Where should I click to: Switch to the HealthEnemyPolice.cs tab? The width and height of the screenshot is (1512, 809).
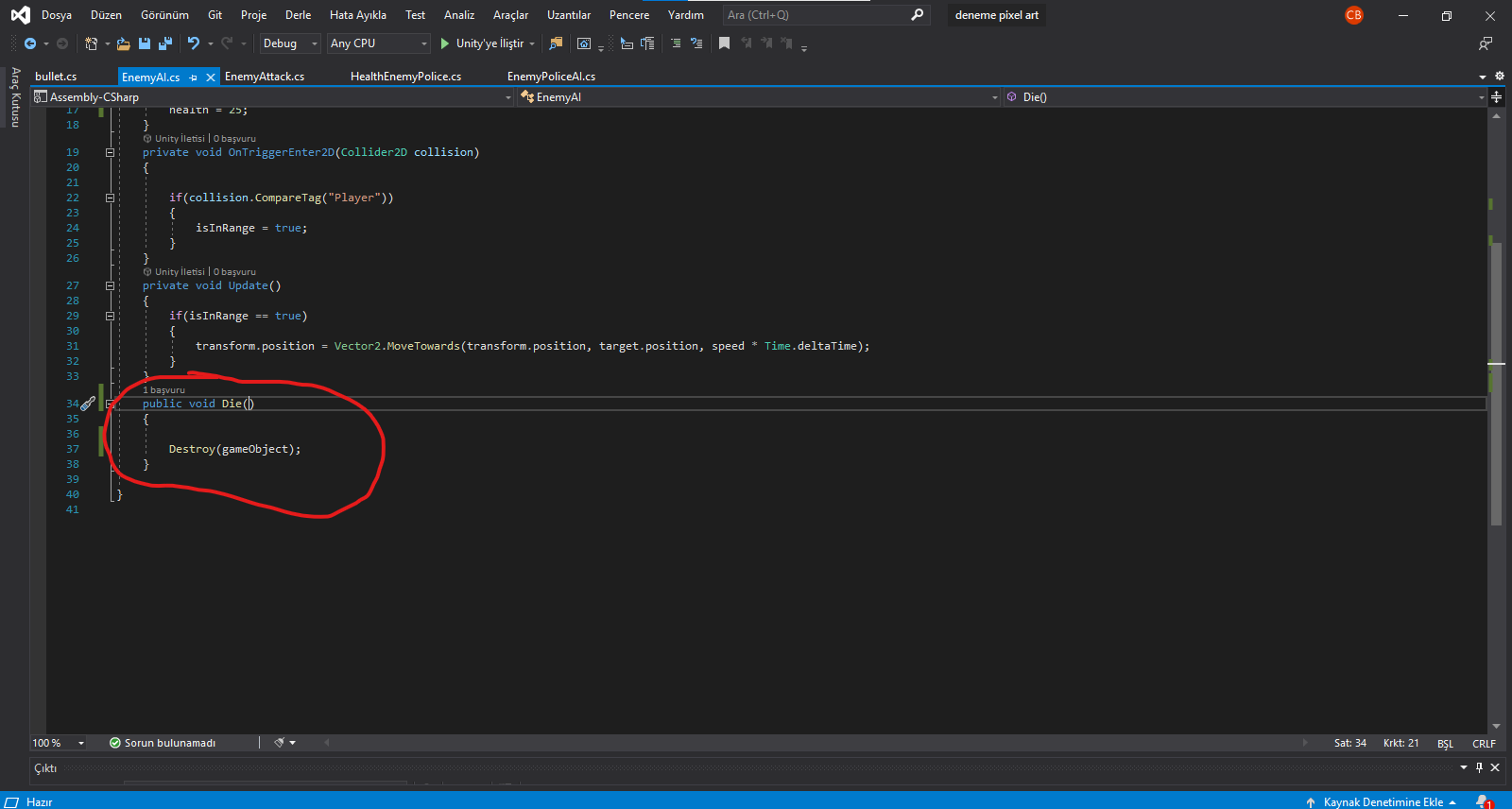click(405, 77)
